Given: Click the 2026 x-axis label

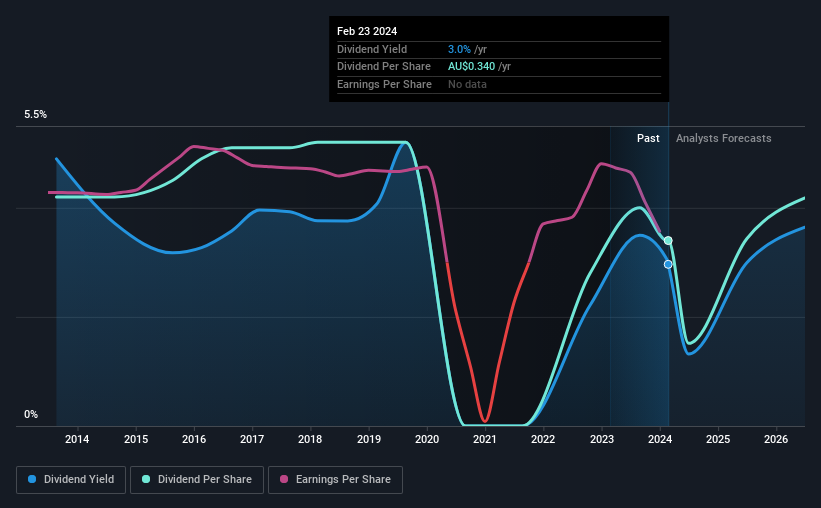Looking at the screenshot, I should [x=776, y=439].
